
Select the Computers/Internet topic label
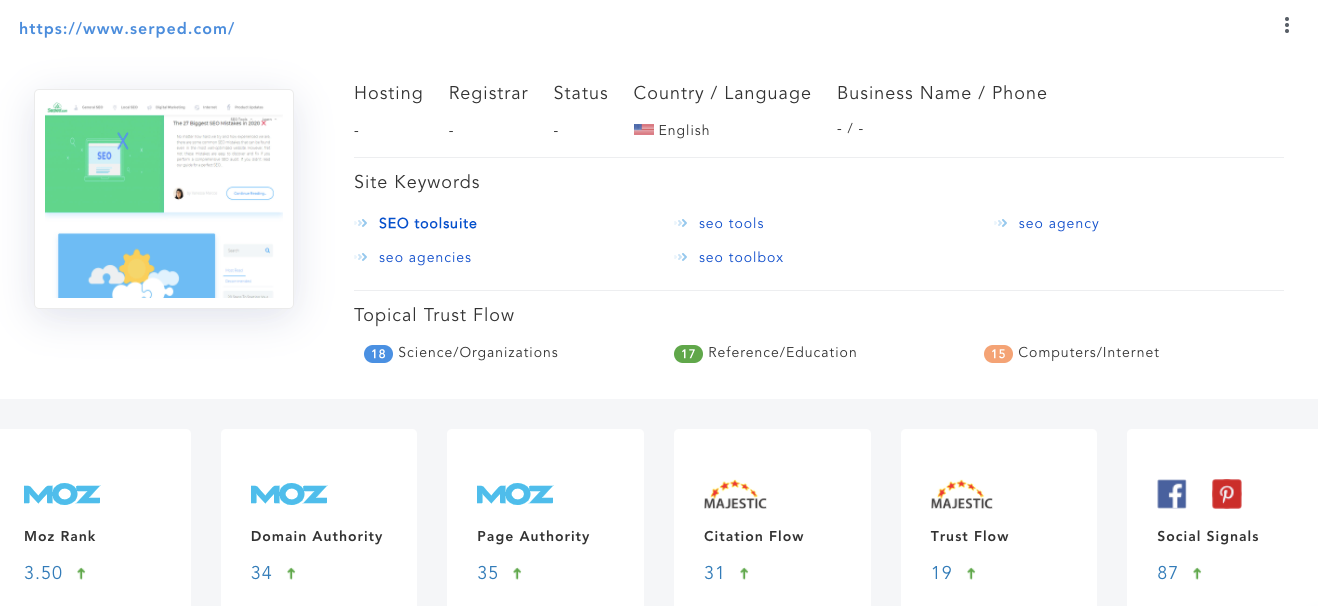[x=1089, y=353]
